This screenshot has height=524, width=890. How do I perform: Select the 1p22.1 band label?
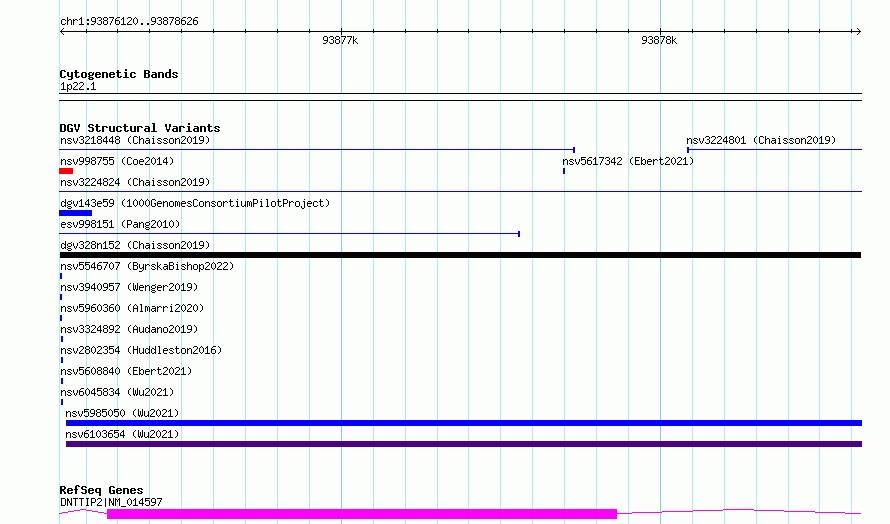tap(78, 87)
